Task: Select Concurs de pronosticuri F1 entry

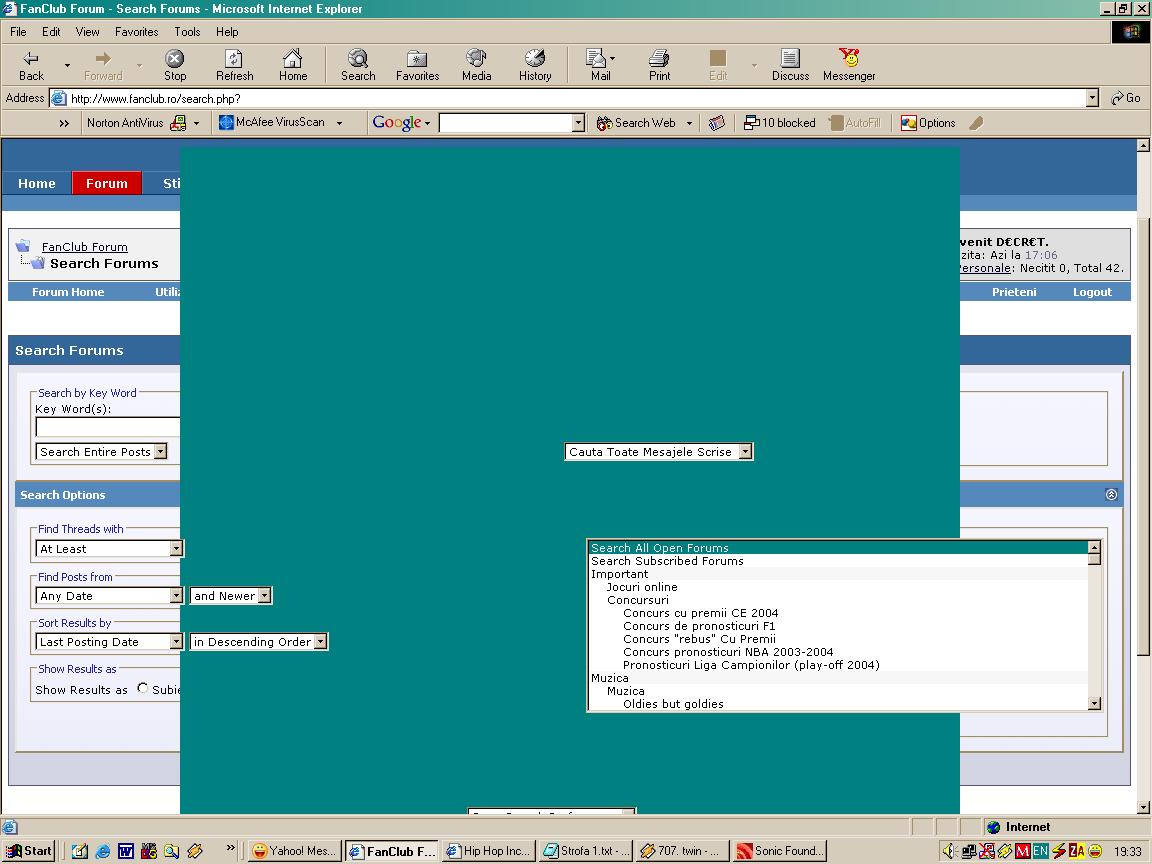Action: click(x=838, y=626)
